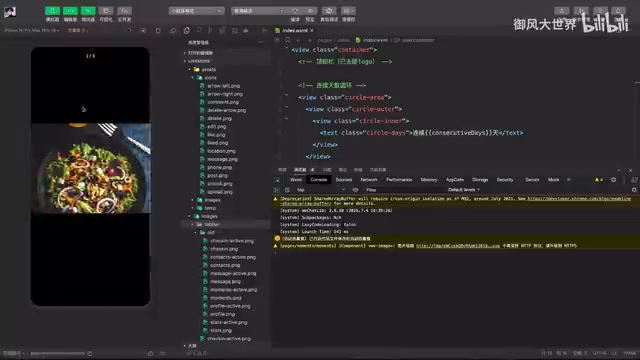Open arrow-left.png in the file tree
Viewport: 640px width, 360px height.
point(223,86)
